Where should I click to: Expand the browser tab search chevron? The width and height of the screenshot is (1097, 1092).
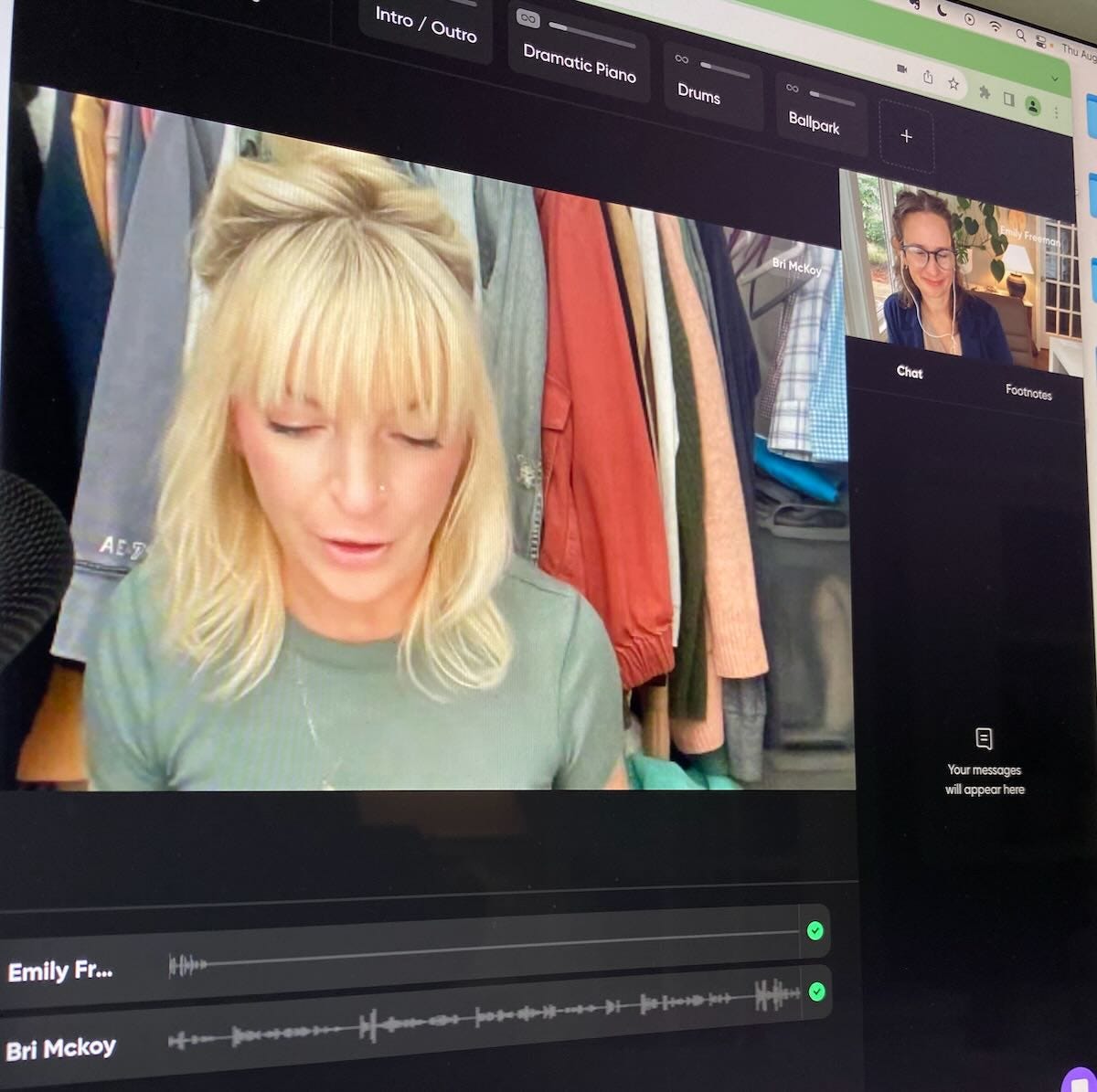[1055, 79]
